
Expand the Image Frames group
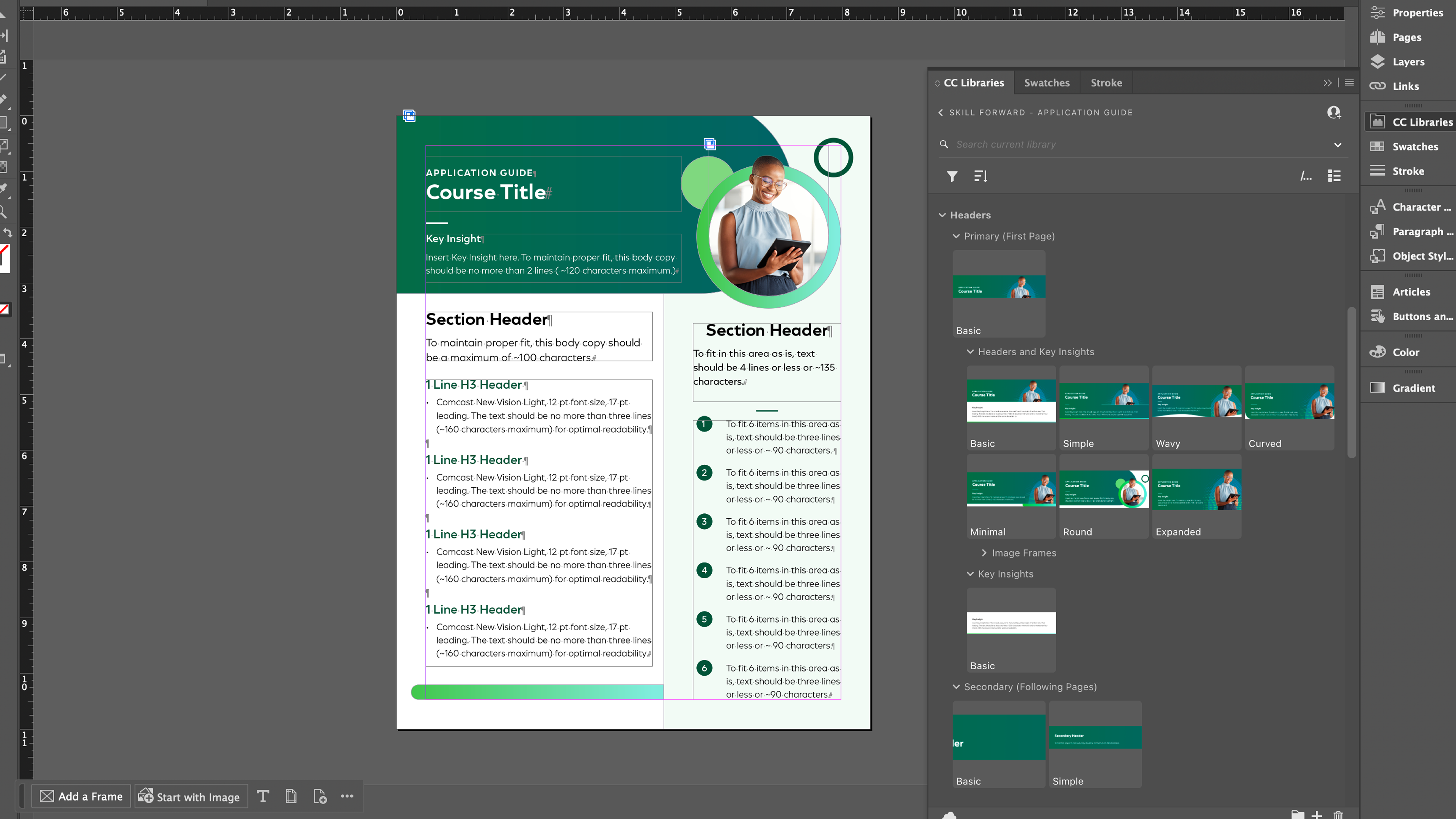tap(984, 553)
